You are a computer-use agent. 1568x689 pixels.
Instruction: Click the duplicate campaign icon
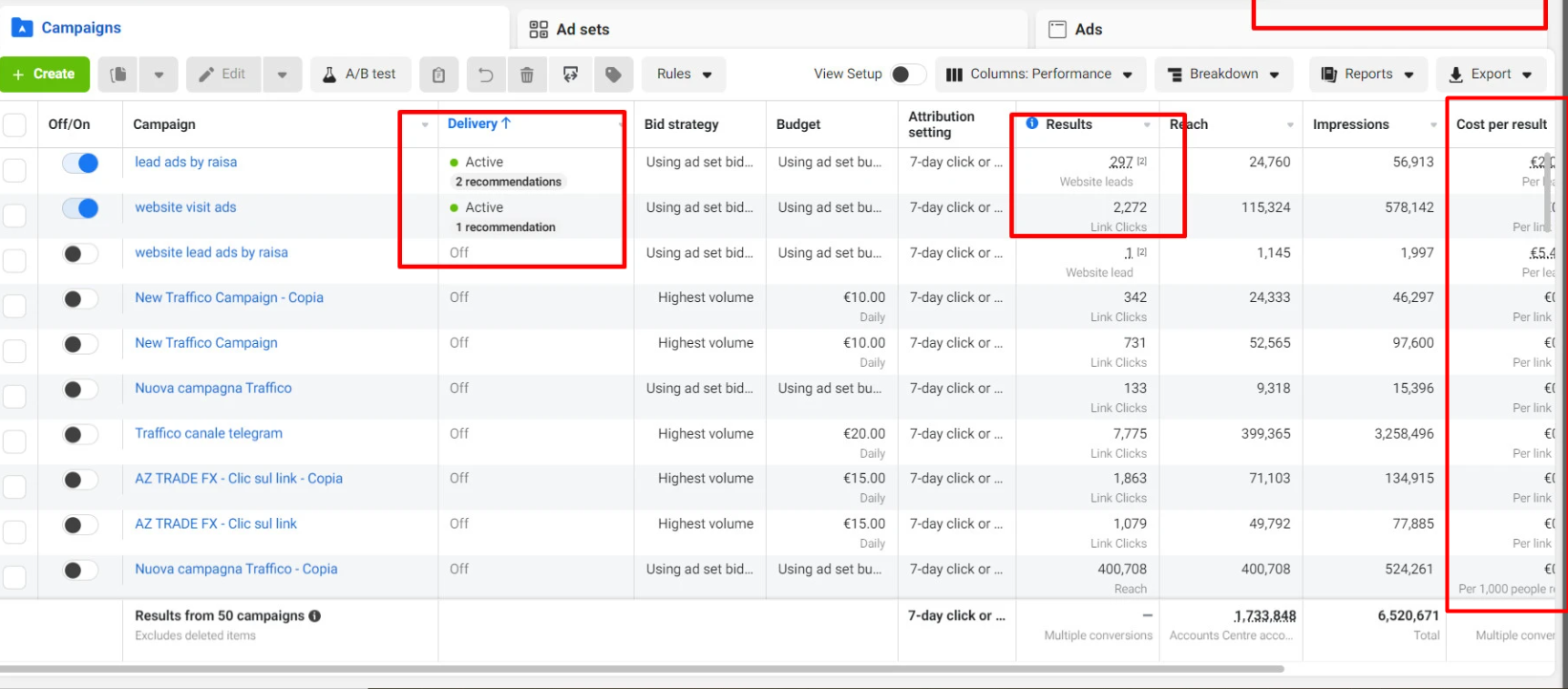point(118,75)
